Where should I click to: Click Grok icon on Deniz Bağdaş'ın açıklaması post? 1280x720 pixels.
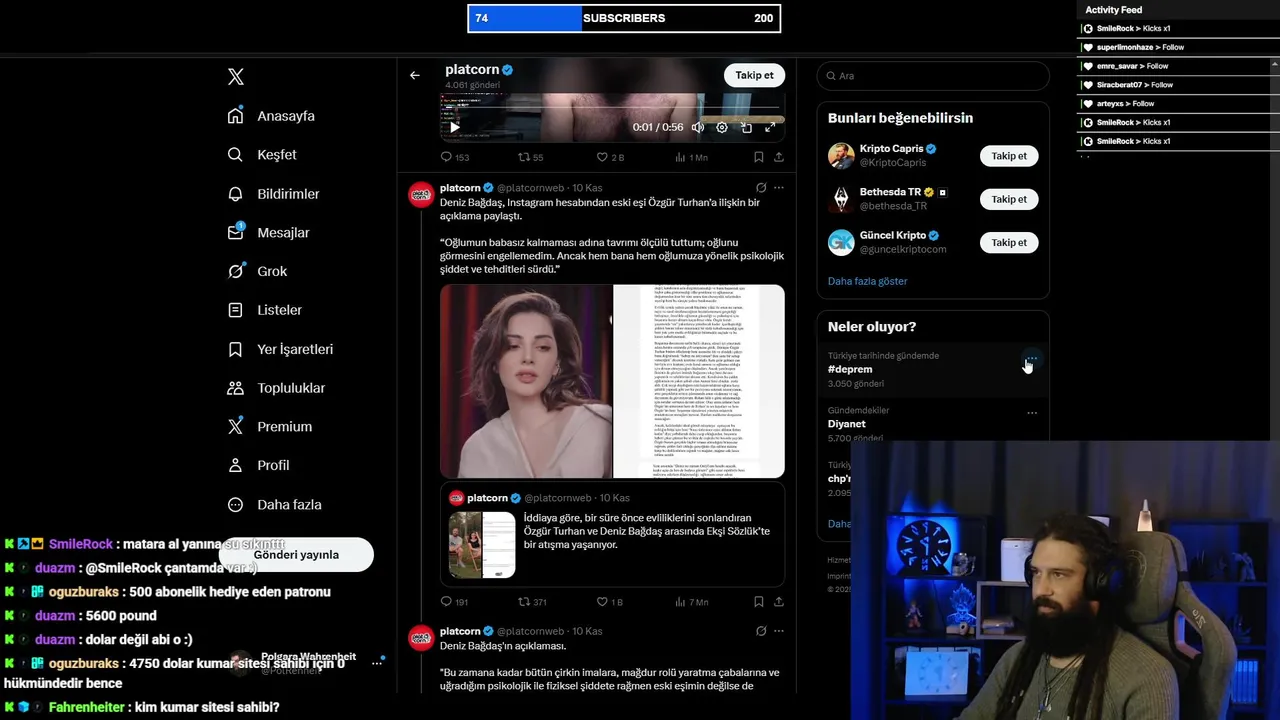click(761, 631)
